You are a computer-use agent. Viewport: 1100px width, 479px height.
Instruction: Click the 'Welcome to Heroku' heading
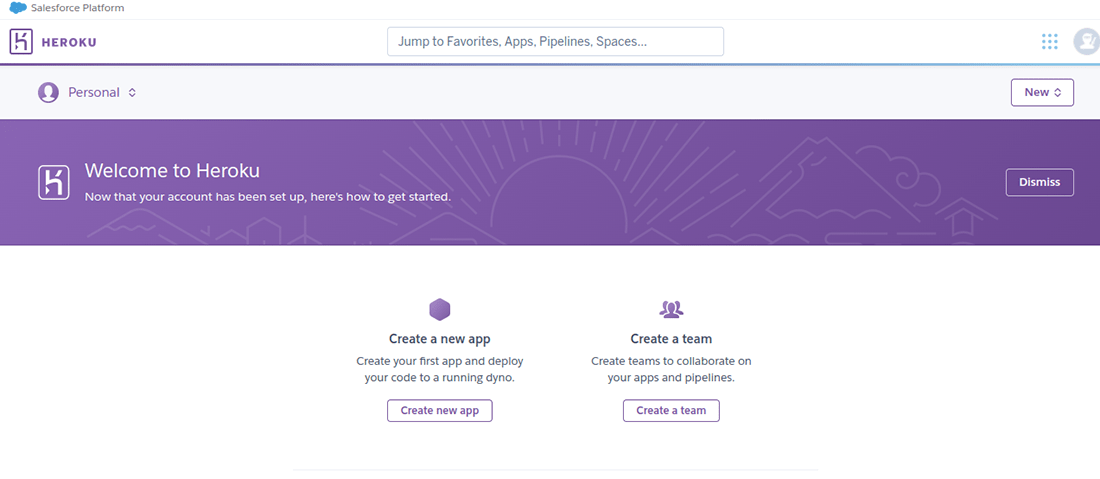pyautogui.click(x=173, y=170)
